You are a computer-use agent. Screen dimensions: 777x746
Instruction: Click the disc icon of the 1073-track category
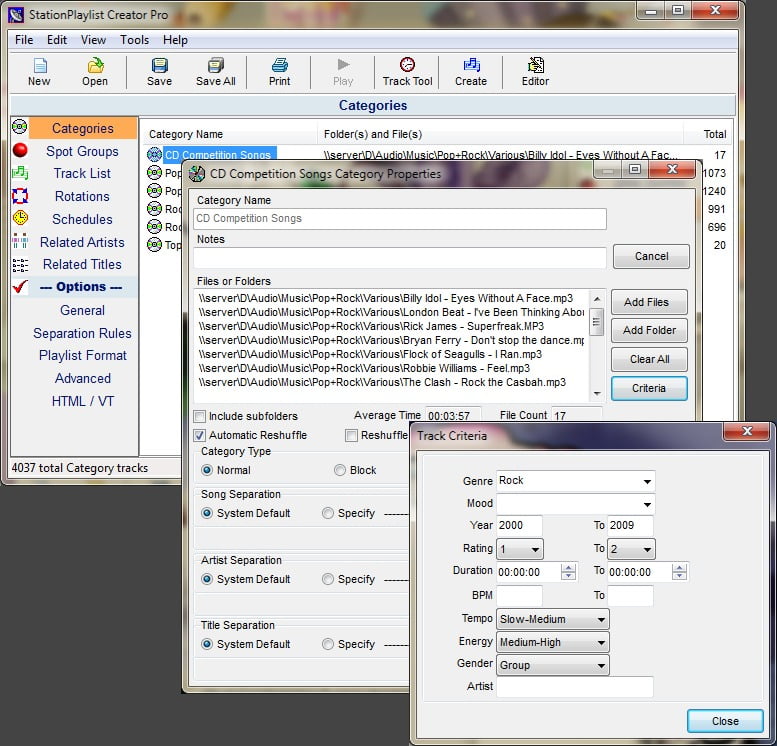click(155, 172)
